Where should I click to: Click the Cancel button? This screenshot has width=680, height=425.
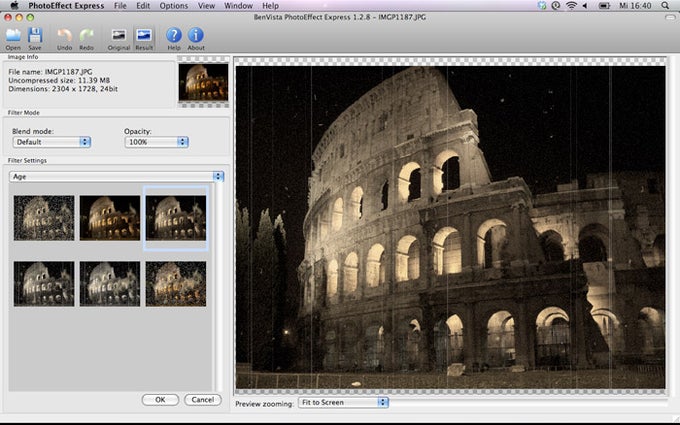coord(202,399)
